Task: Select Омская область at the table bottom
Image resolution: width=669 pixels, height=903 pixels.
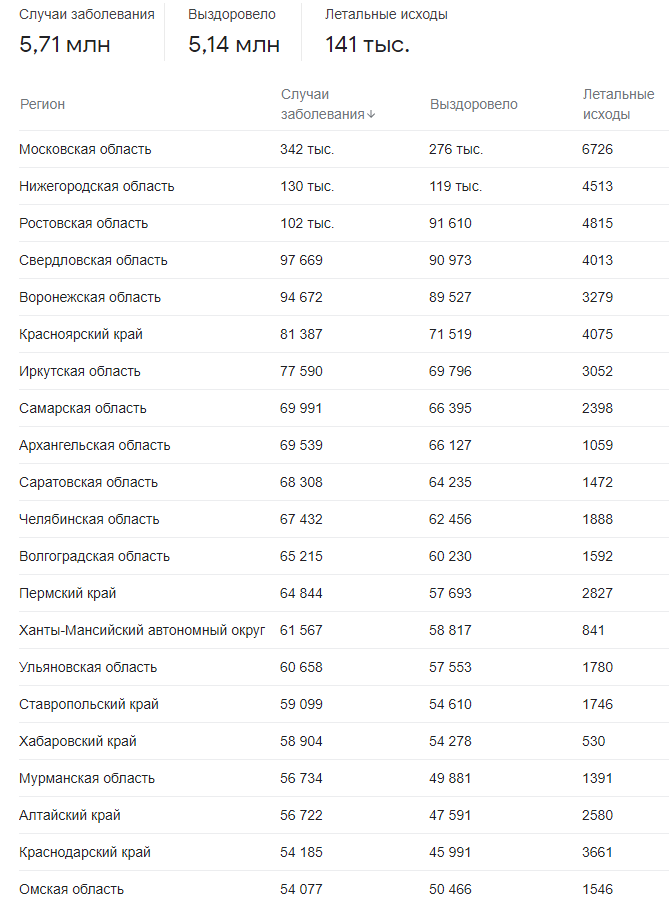Action: (x=71, y=889)
